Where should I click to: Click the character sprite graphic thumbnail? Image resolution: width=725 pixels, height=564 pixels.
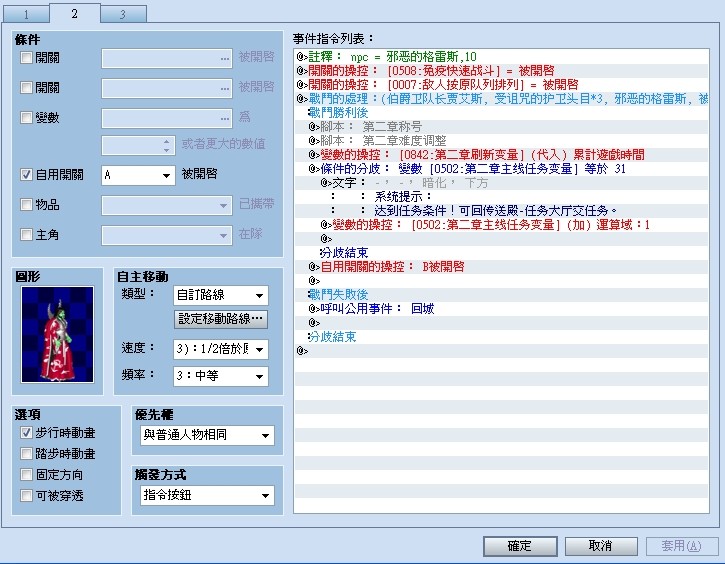[x=57, y=334]
